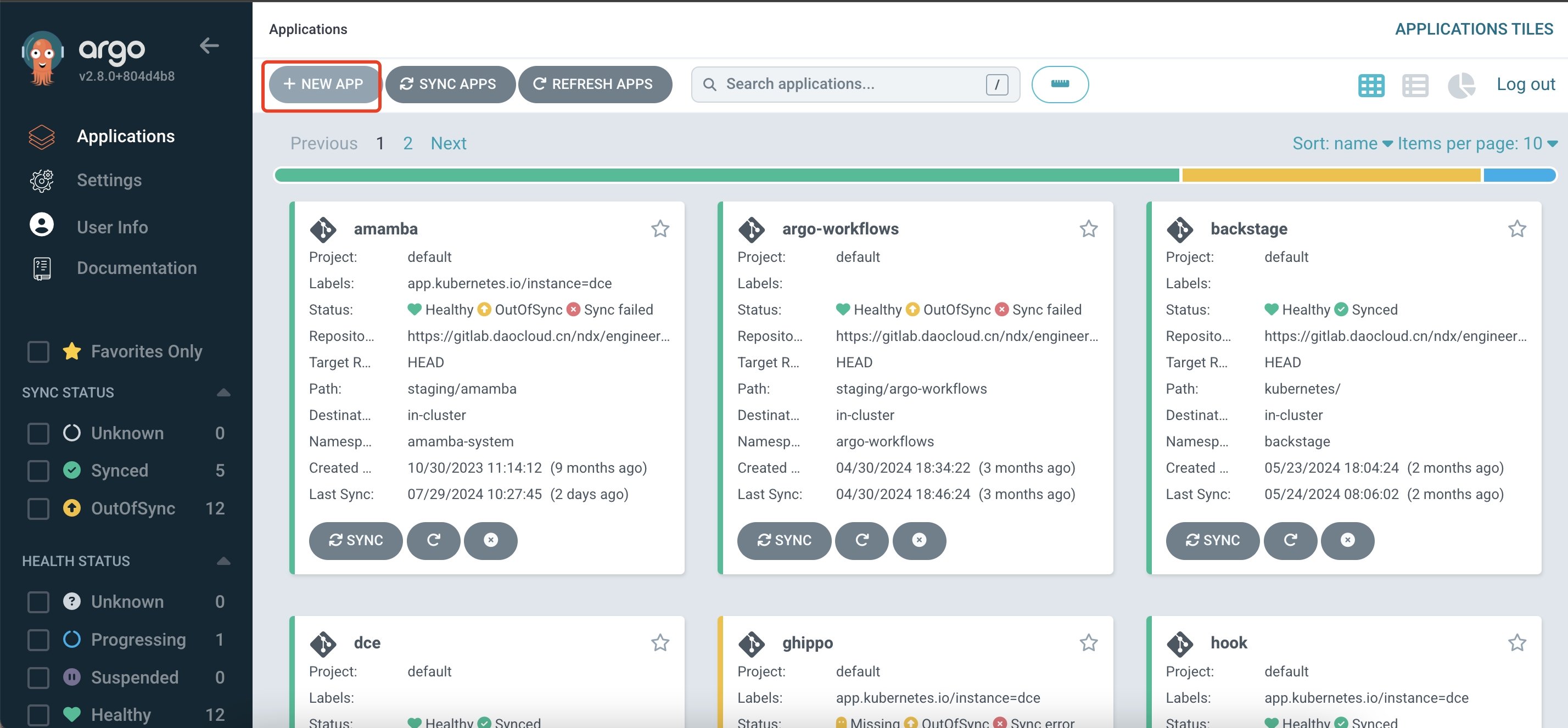Check the Synced sync status filter

point(38,471)
